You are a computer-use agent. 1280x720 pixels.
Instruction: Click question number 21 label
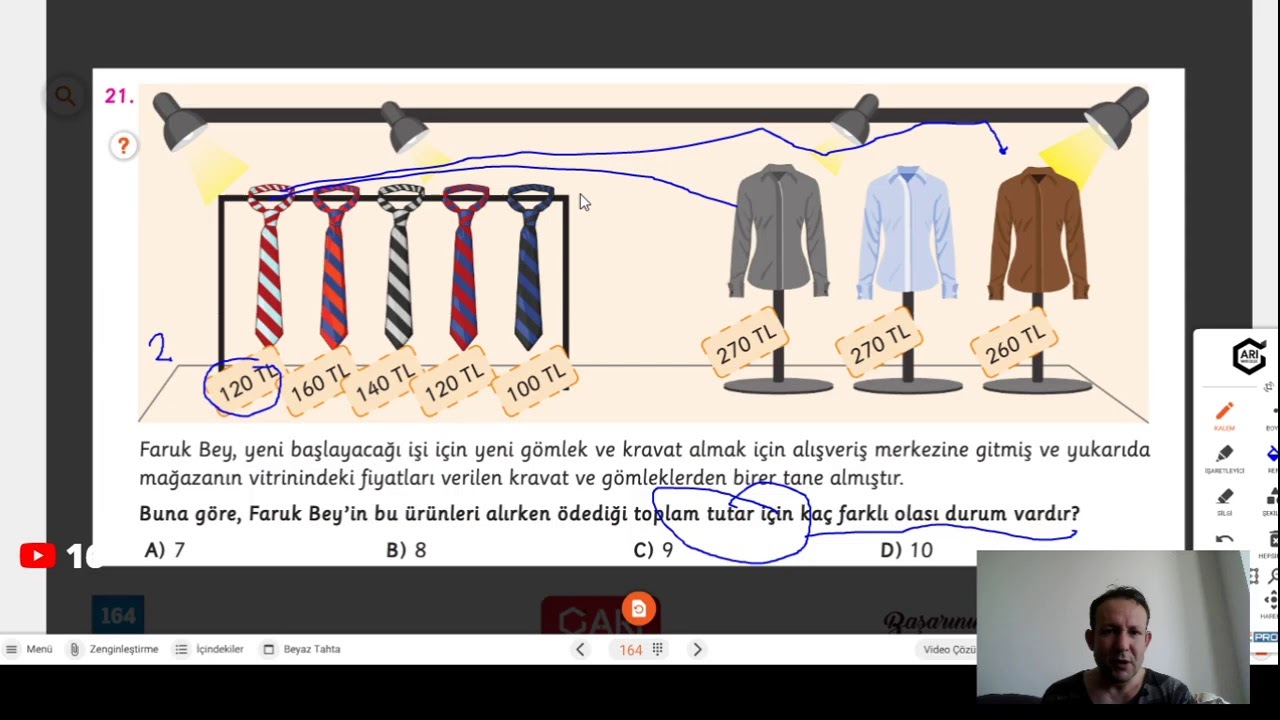pyautogui.click(x=119, y=96)
